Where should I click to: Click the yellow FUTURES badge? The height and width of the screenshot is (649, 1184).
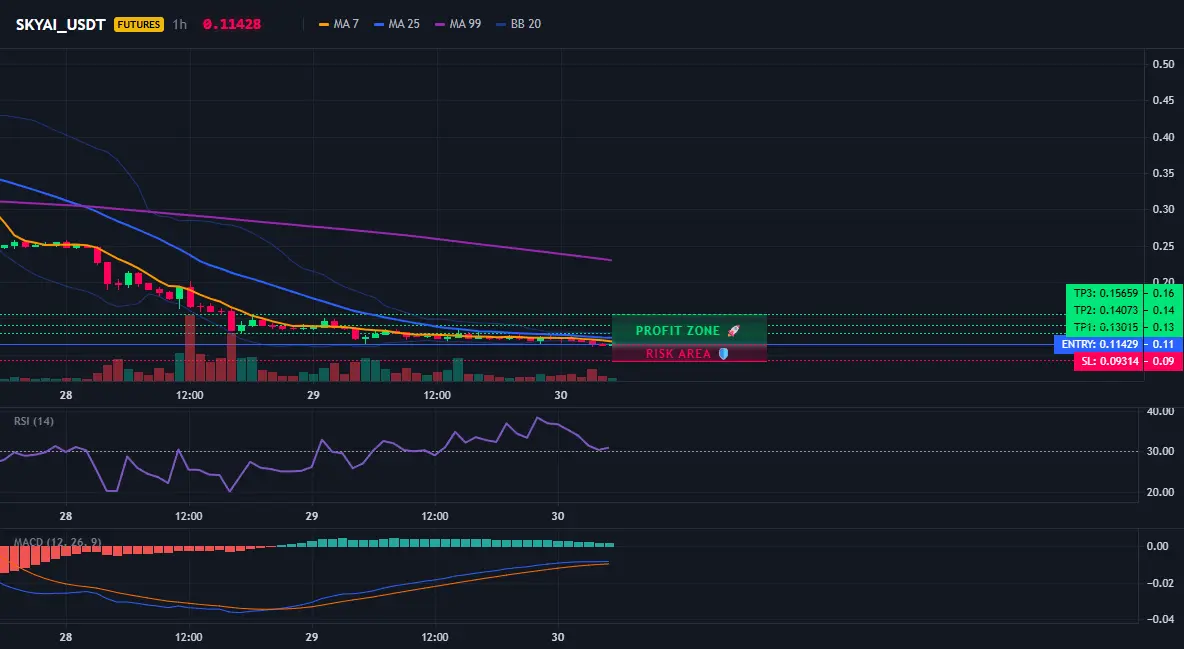coord(138,24)
